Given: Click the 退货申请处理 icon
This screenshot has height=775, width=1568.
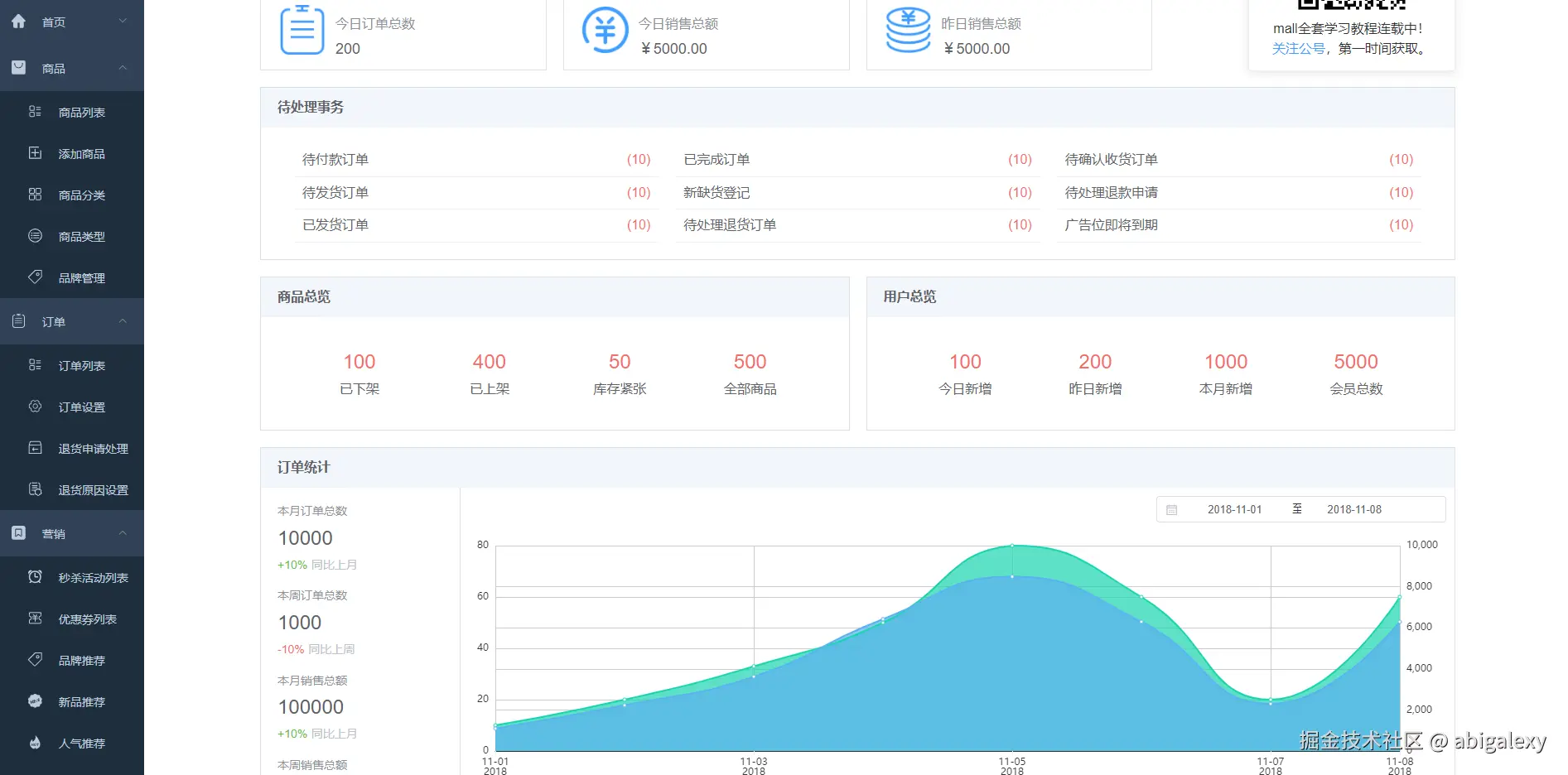Looking at the screenshot, I should click(x=35, y=448).
